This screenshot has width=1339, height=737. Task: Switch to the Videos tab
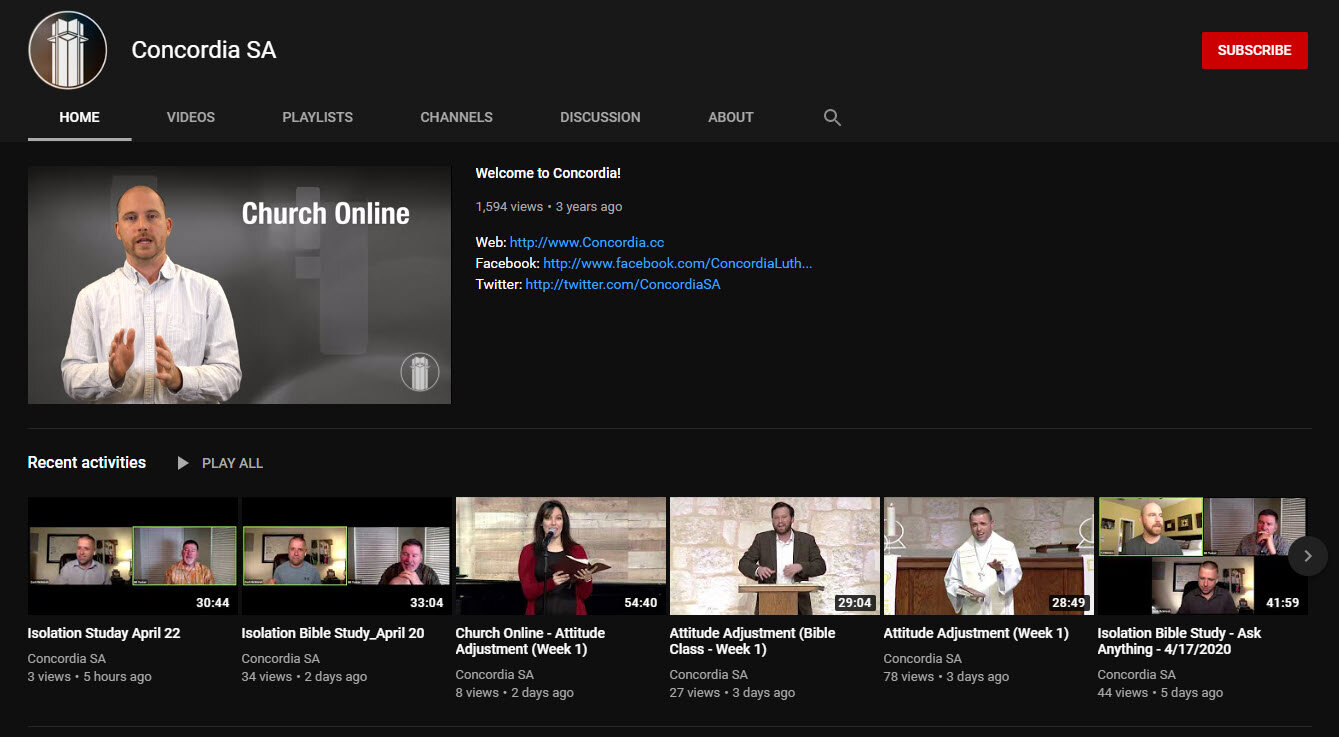(191, 117)
